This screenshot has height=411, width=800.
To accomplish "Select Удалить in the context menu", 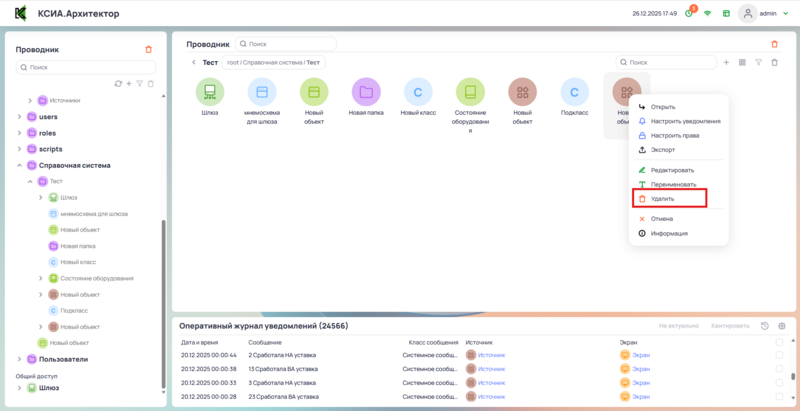I will (x=662, y=199).
